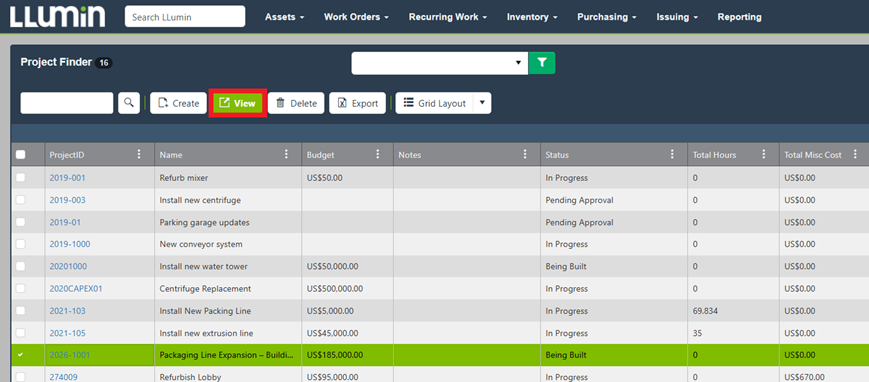
Task: Open project link 2019-01
Action: point(65,222)
